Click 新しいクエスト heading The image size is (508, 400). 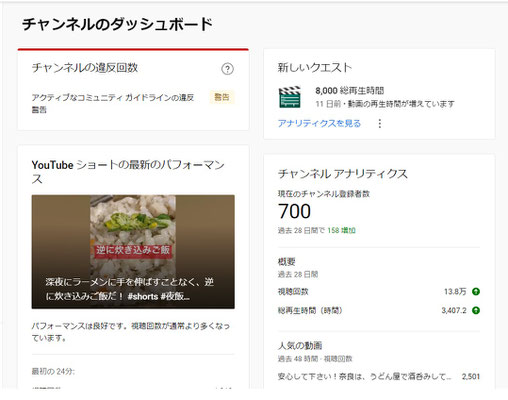click(315, 67)
